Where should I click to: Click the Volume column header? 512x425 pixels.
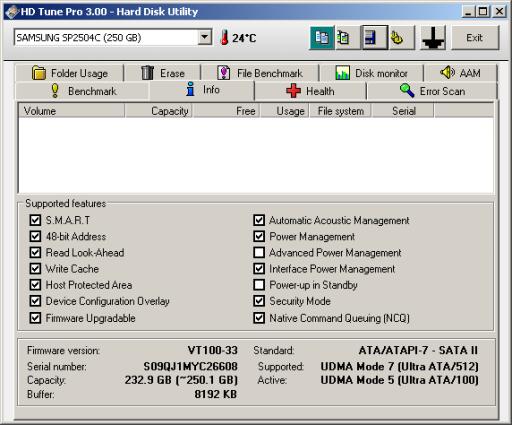tap(71, 111)
